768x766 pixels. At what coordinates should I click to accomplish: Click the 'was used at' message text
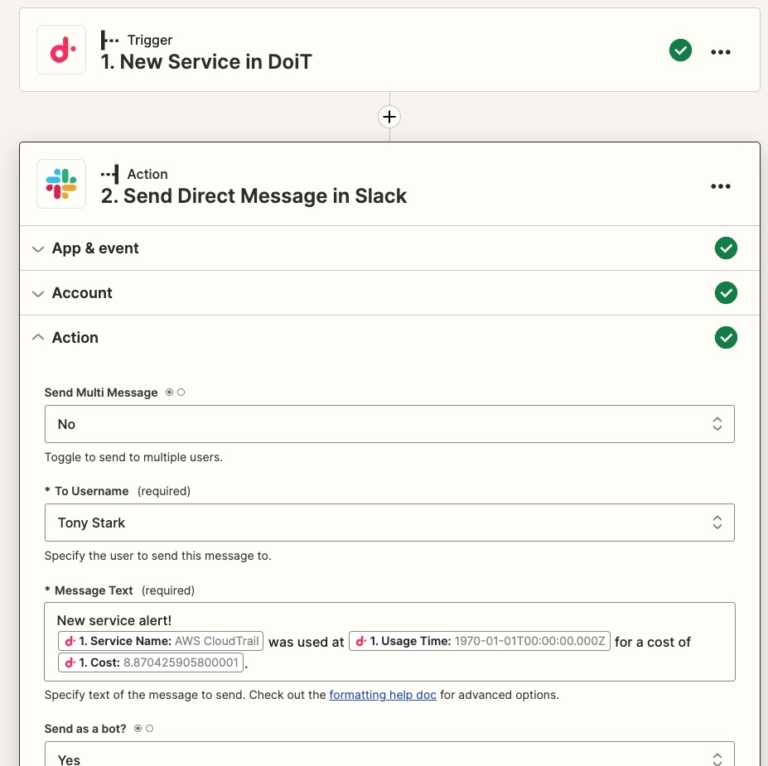(x=306, y=642)
